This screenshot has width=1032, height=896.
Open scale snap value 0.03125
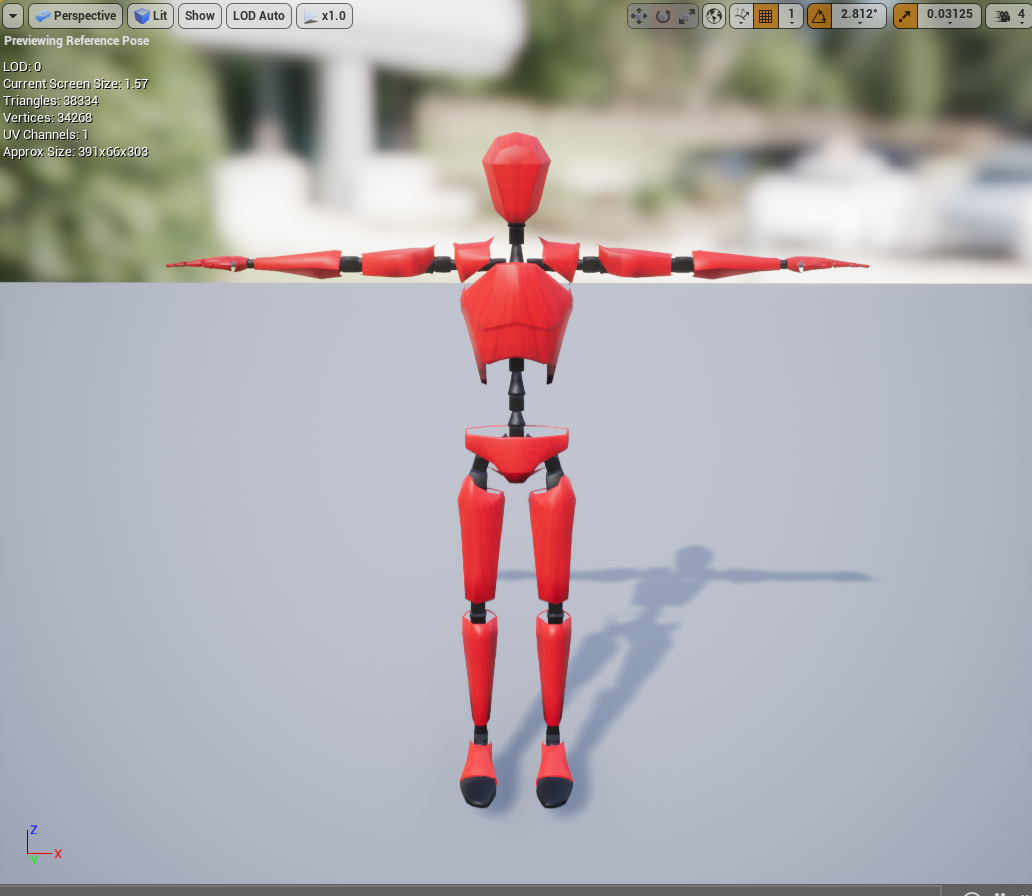(950, 16)
